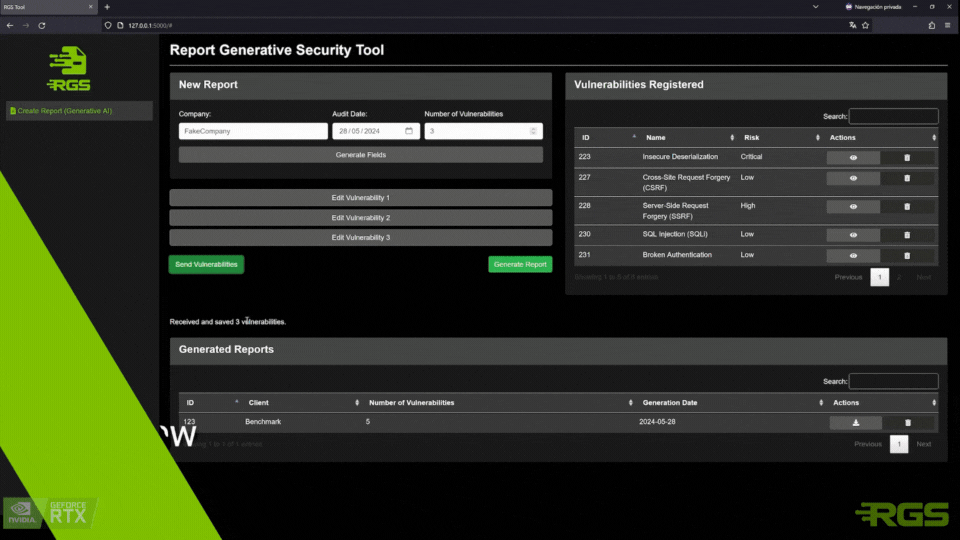This screenshot has width=960, height=540.
Task: Go forward in the browser
Action: click(26, 25)
